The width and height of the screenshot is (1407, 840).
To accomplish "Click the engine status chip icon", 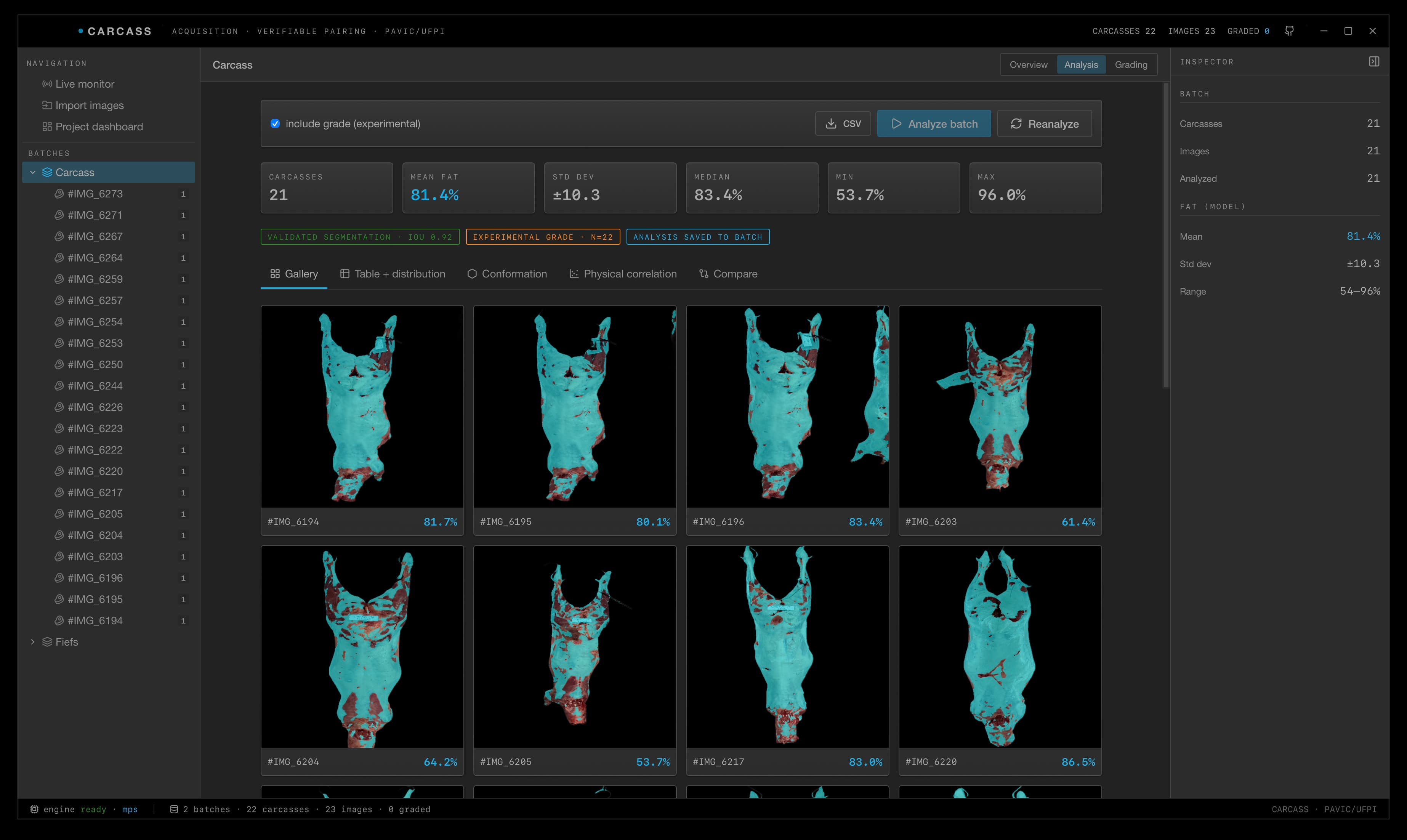I will [34, 810].
